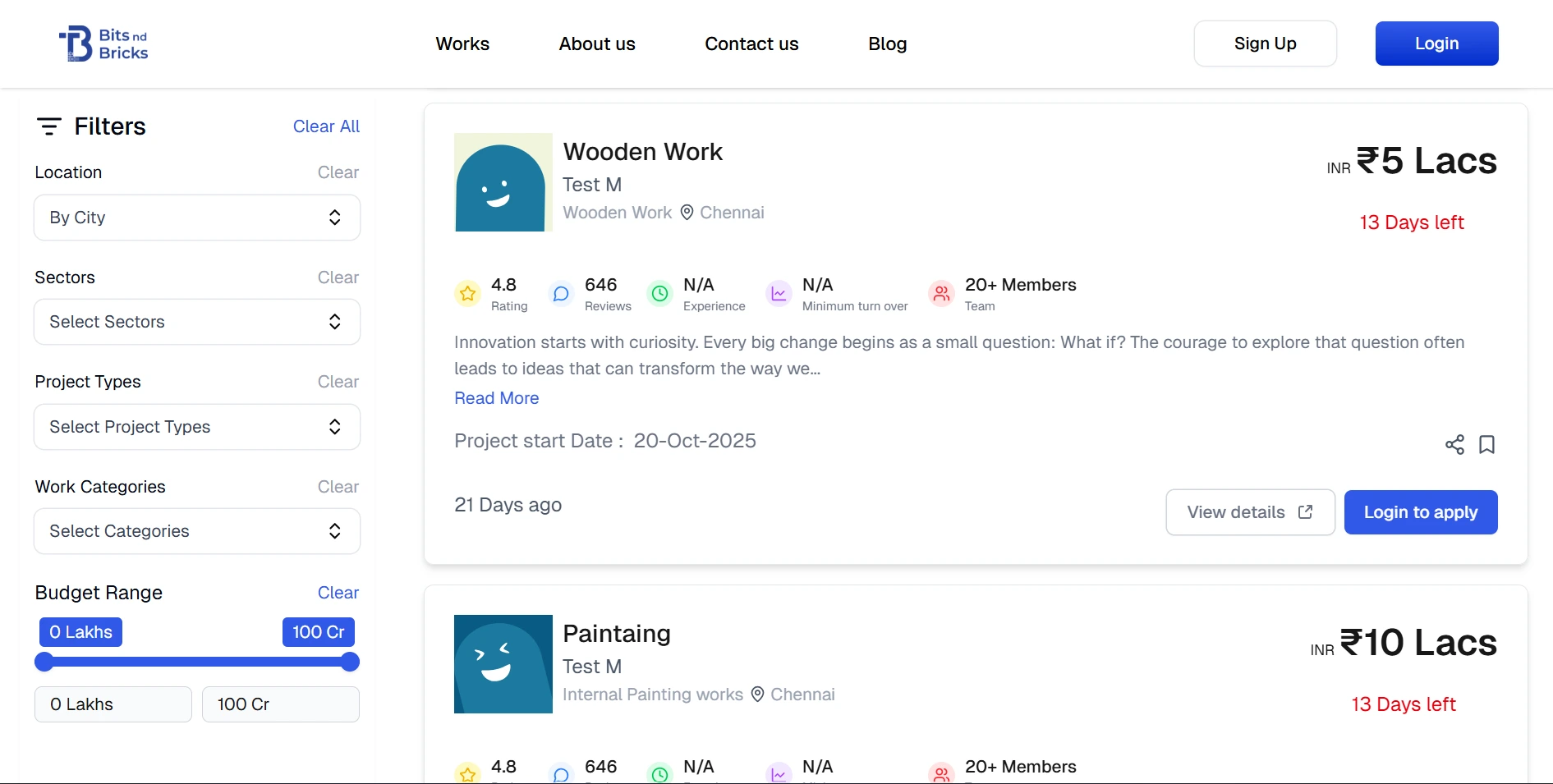Click the star rating icon for Wooden Work
Screen dimensions: 1553x784
pyautogui.click(x=468, y=293)
